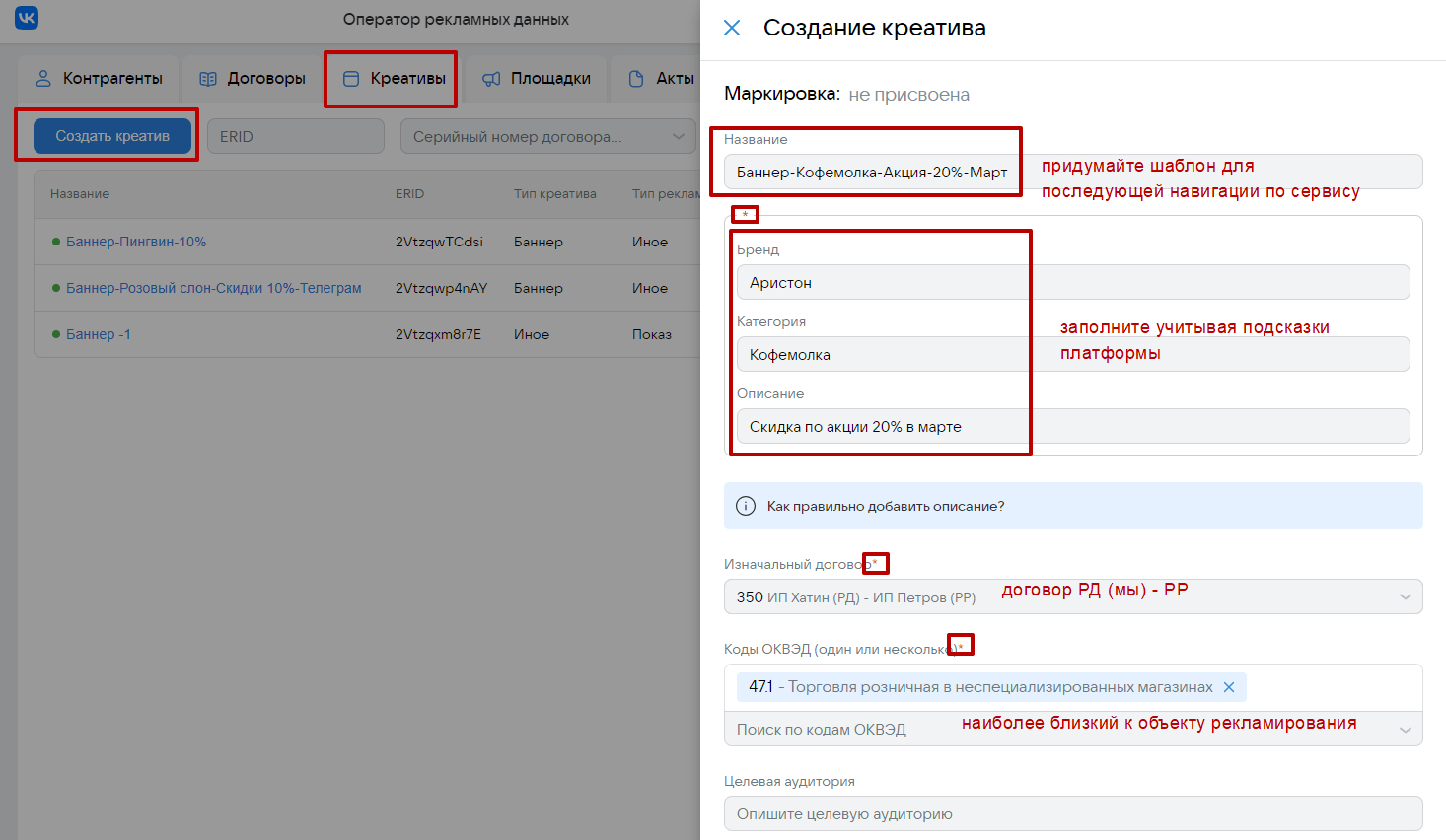Expand the OKVED code search dropdown
1446x840 pixels.
(1405, 730)
